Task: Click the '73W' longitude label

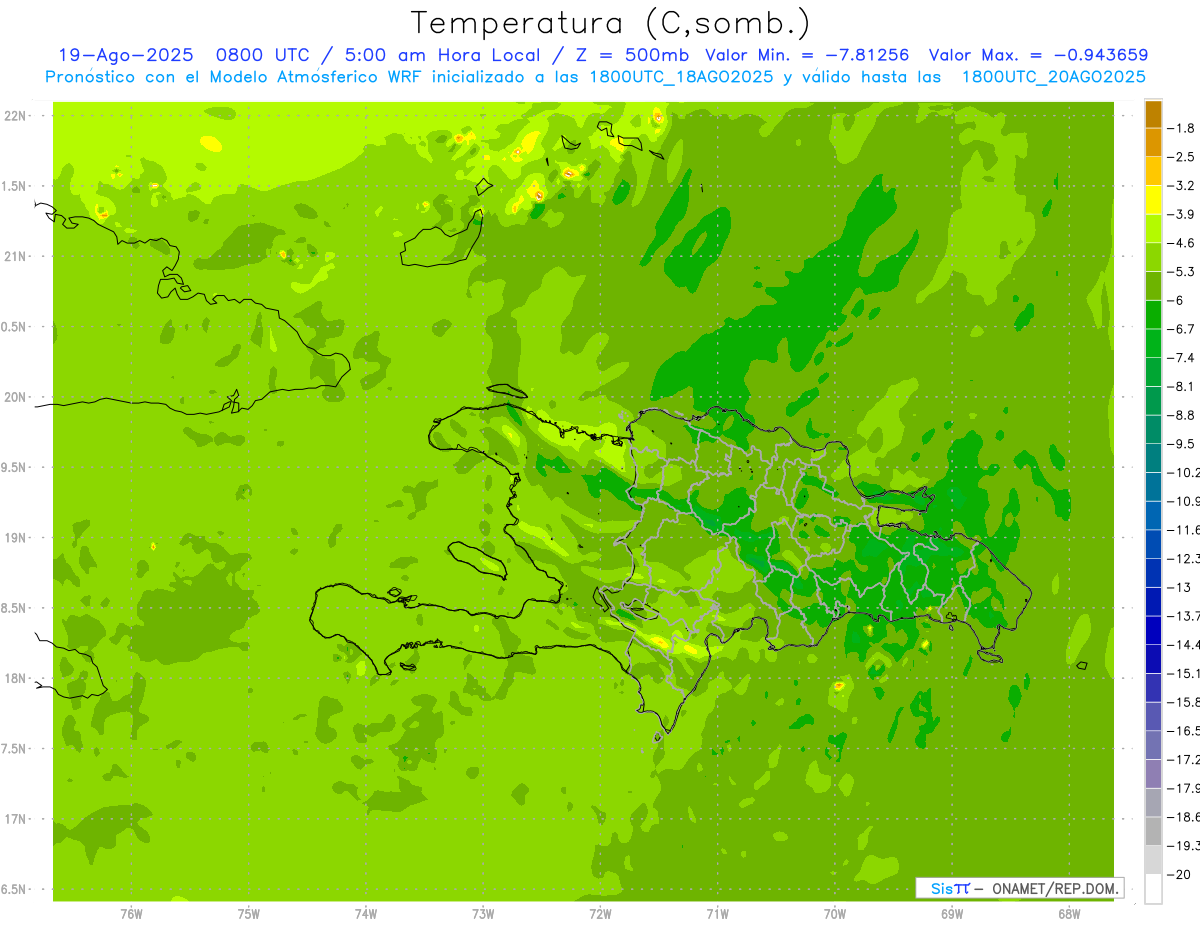Action: coord(483,913)
